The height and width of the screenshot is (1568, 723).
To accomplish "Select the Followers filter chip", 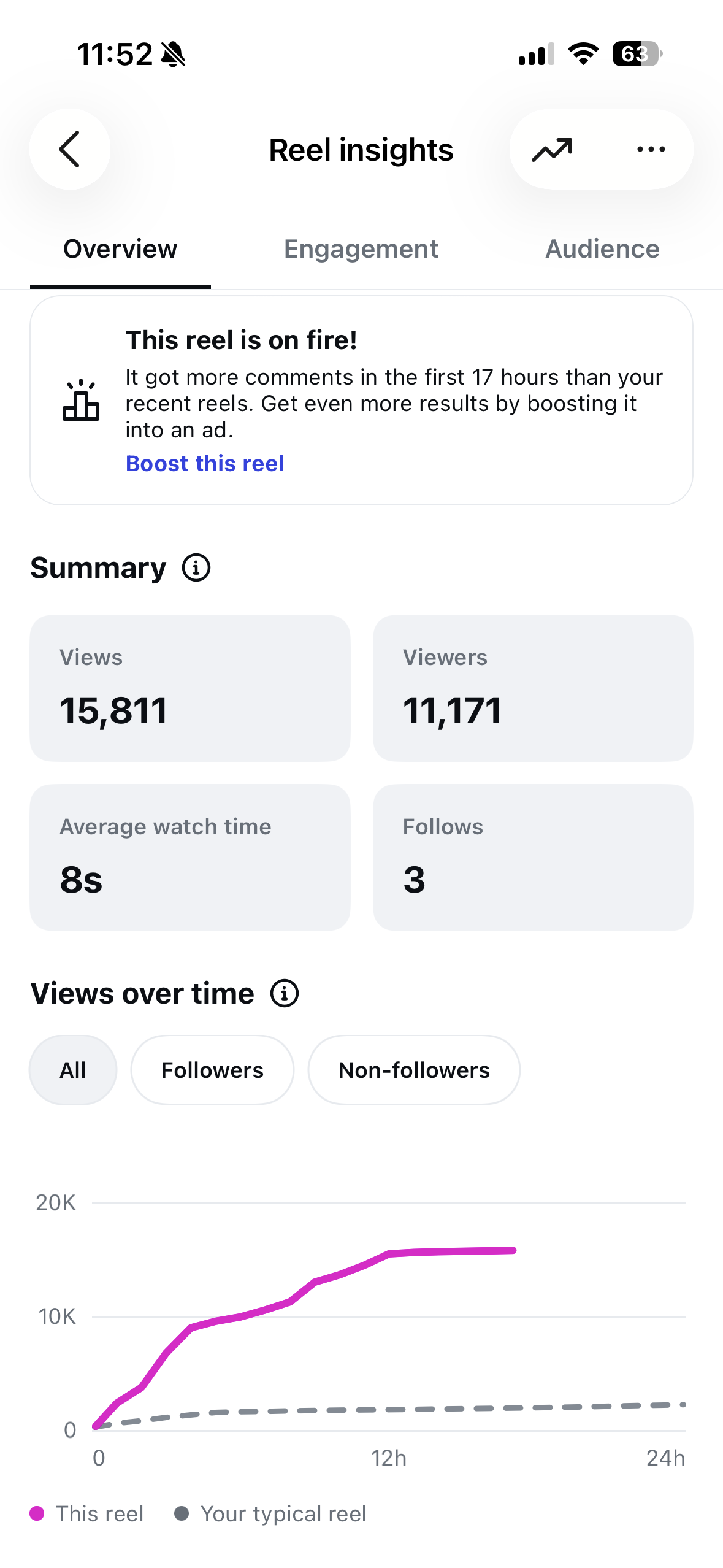I will pyautogui.click(x=212, y=1070).
